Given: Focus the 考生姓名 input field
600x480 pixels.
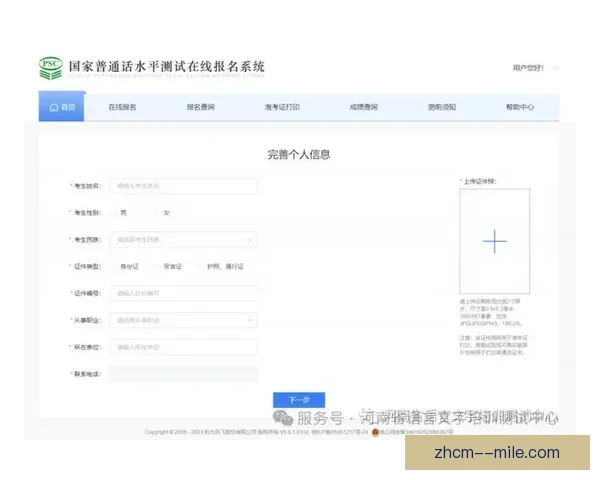Looking at the screenshot, I should click(x=184, y=186).
